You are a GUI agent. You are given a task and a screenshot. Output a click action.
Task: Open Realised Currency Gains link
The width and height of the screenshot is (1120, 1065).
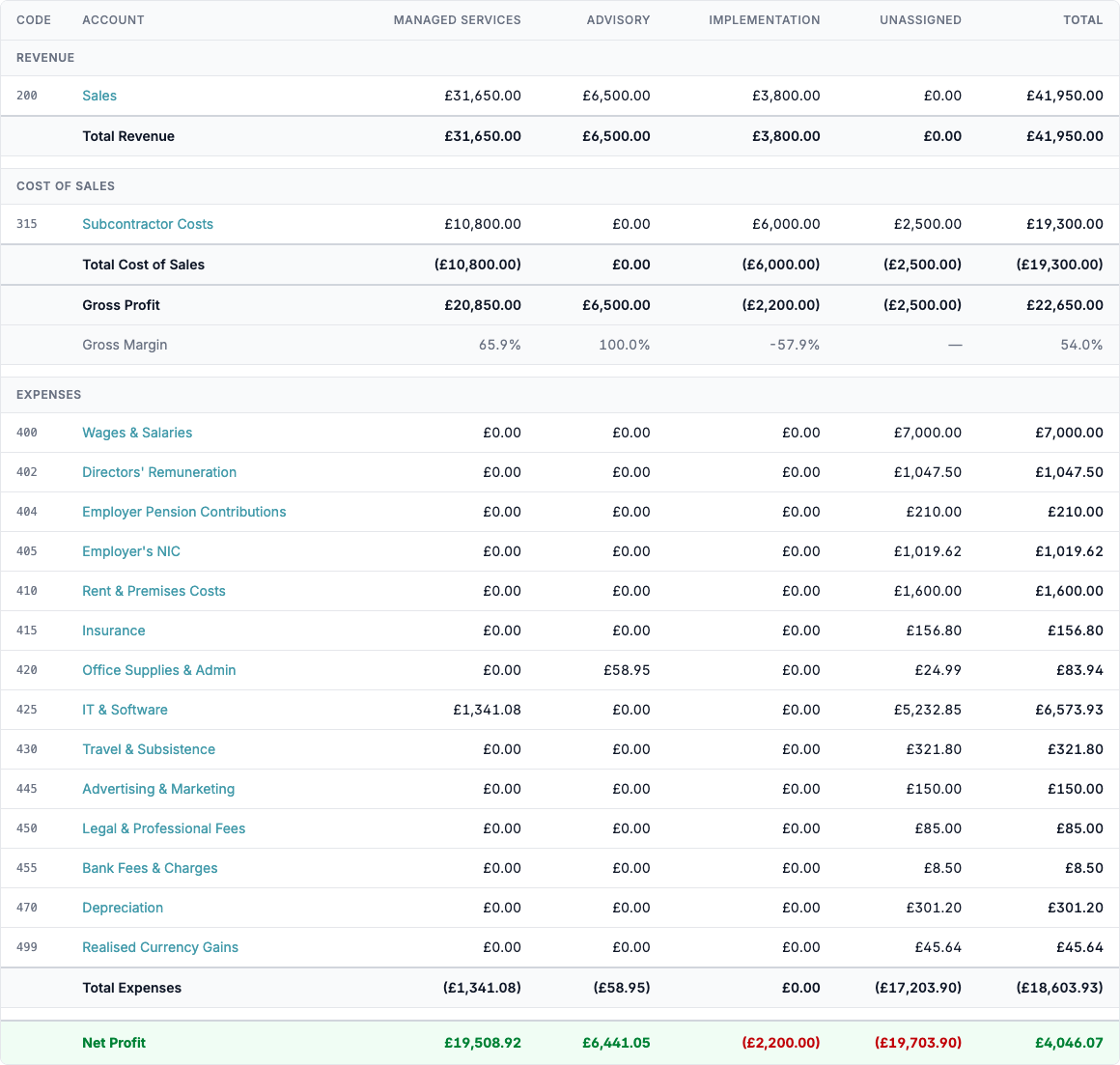pyautogui.click(x=160, y=947)
